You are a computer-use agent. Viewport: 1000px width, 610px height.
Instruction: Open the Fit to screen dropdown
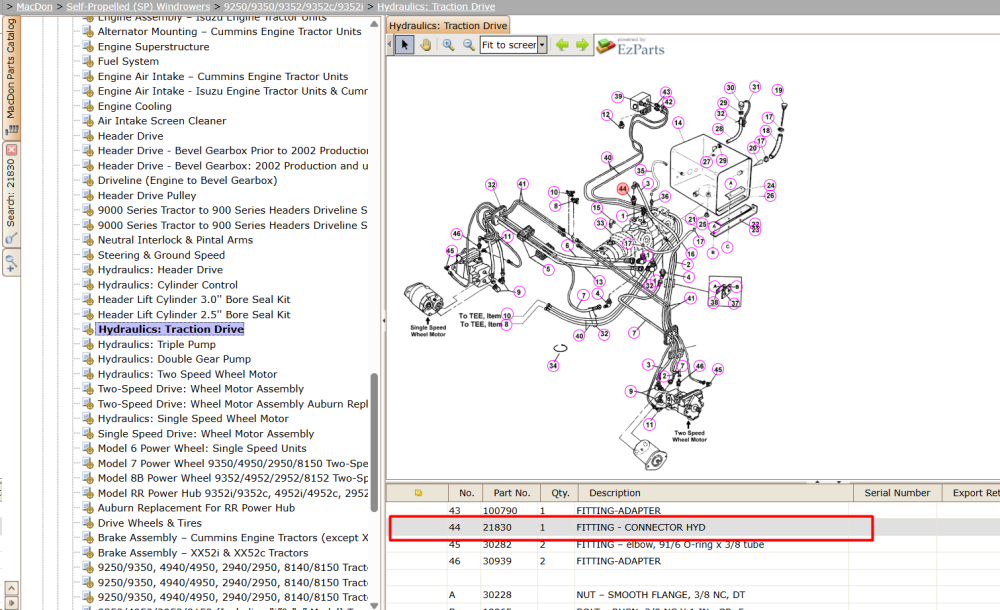point(542,45)
